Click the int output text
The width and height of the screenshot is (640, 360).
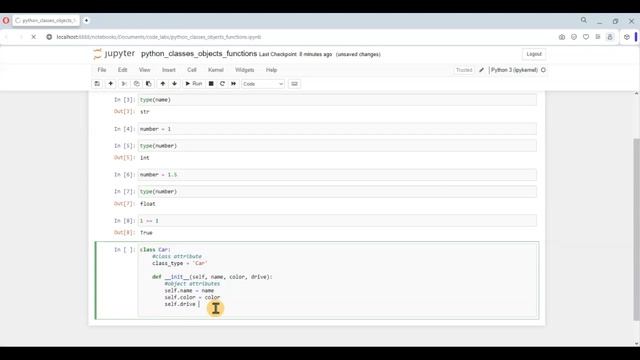144,158
